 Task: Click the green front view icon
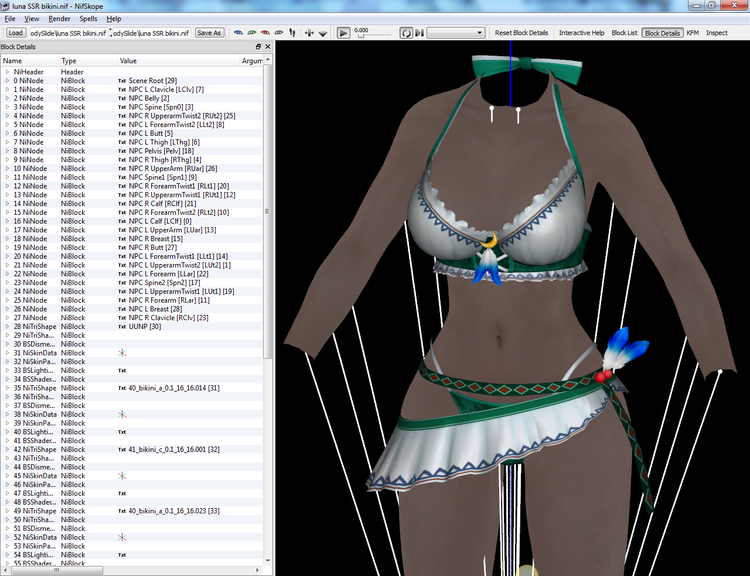coord(252,33)
